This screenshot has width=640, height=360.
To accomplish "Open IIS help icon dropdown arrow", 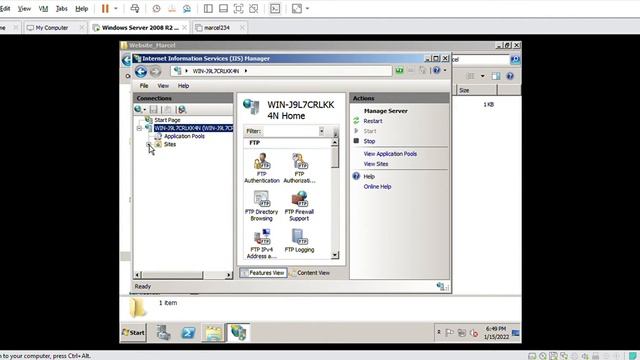I will coord(445,70).
